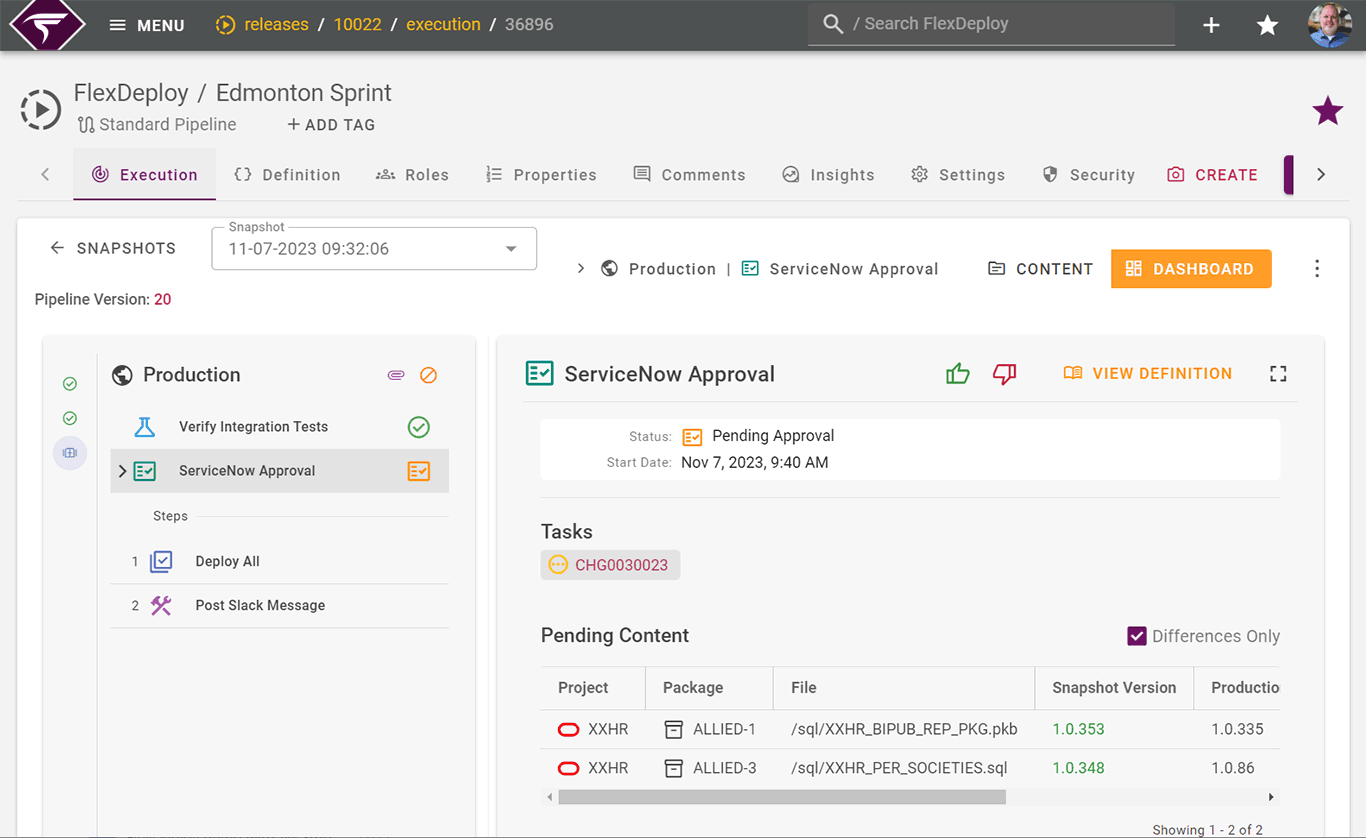Open the Snapshot dropdown
The image size is (1366, 838).
click(374, 249)
